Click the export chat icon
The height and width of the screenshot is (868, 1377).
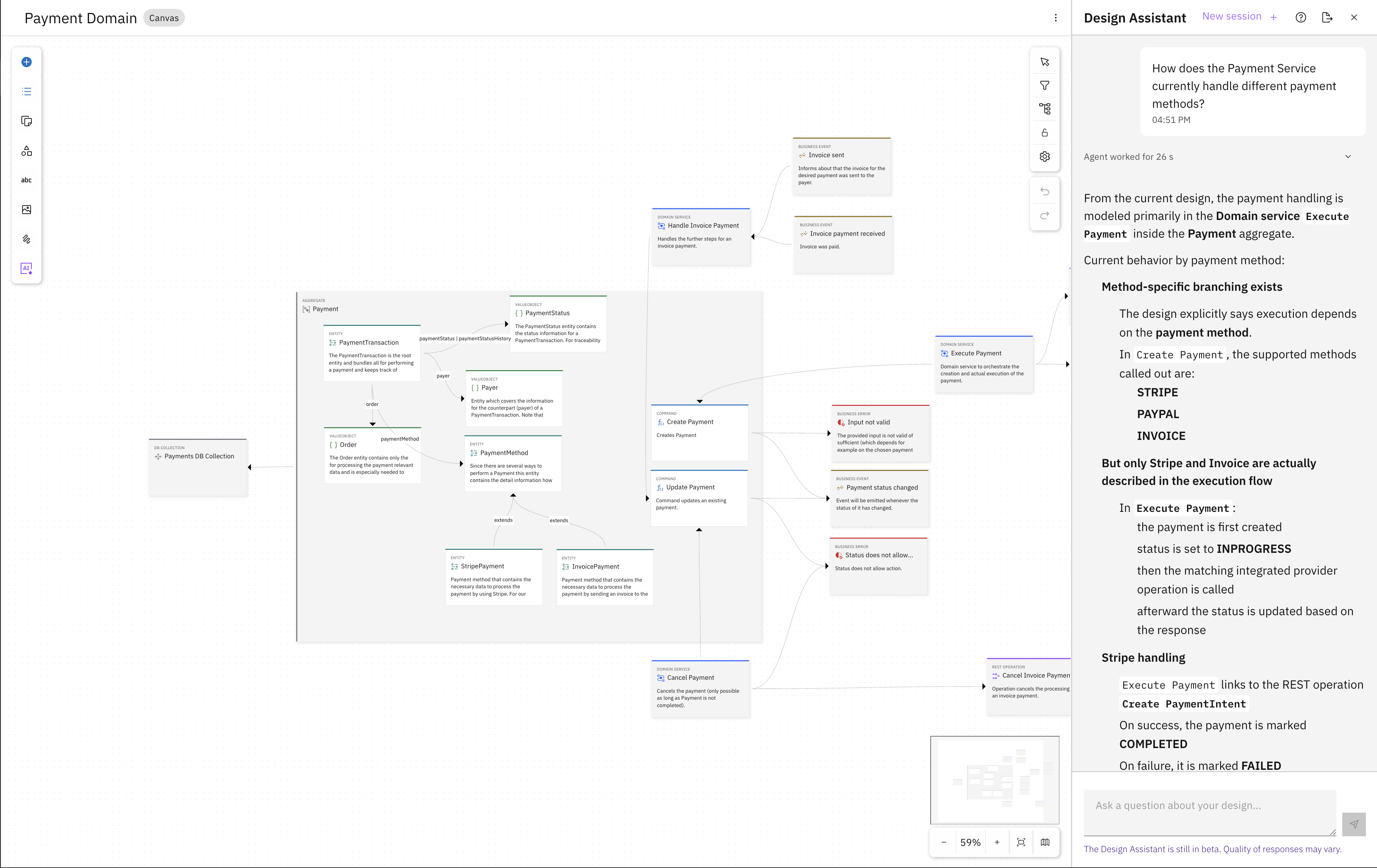(1327, 17)
